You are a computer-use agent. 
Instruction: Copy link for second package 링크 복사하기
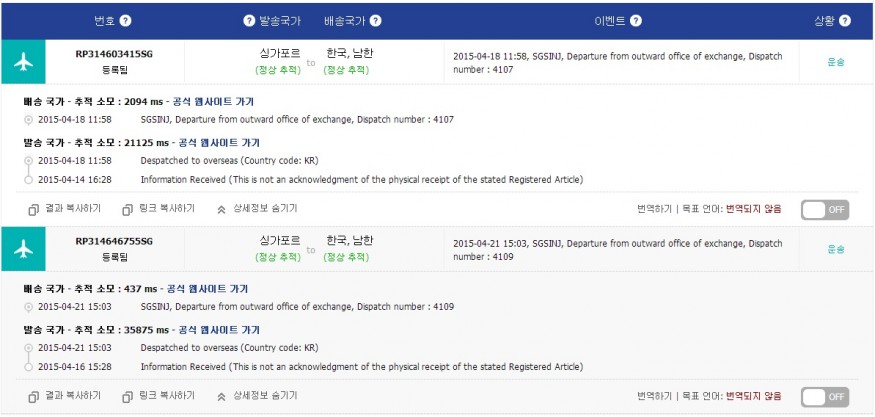tap(158, 396)
